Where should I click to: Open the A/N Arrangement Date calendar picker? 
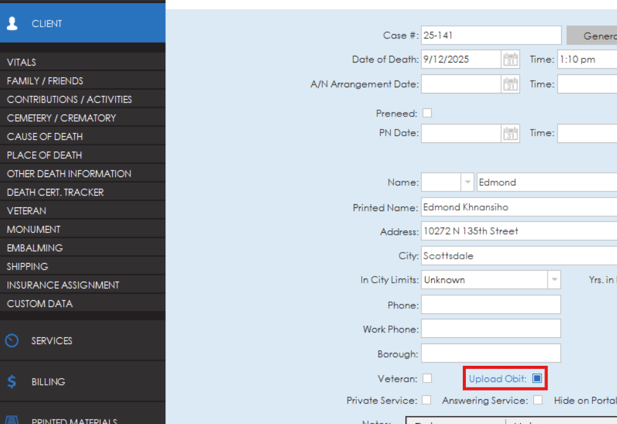click(510, 85)
